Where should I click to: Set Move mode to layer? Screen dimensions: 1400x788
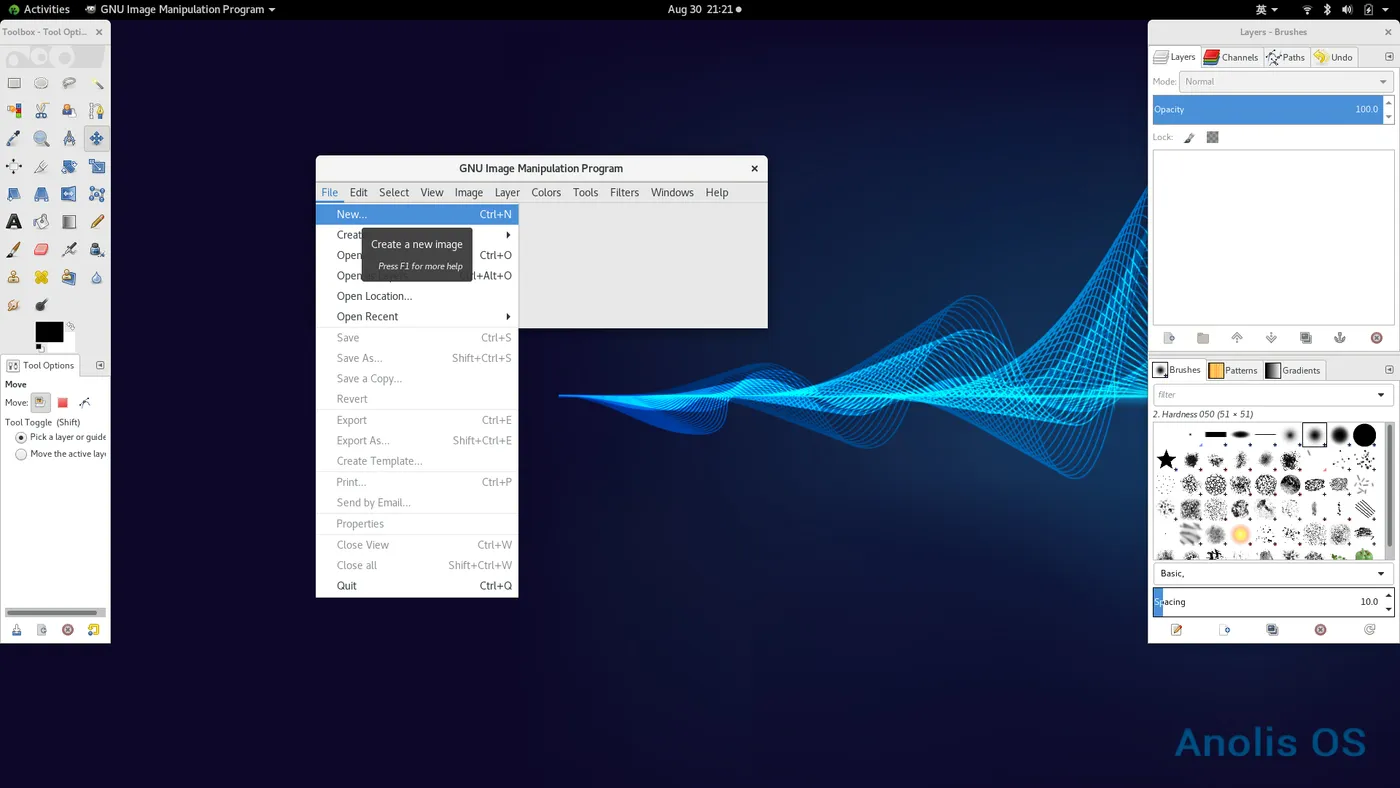pyautogui.click(x=40, y=402)
